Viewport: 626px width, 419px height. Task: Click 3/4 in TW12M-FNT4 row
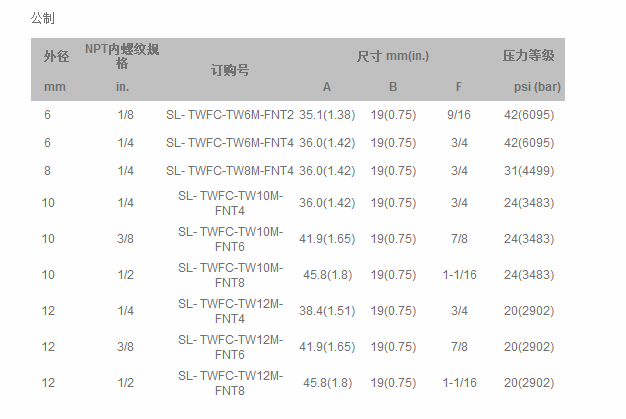459,311
